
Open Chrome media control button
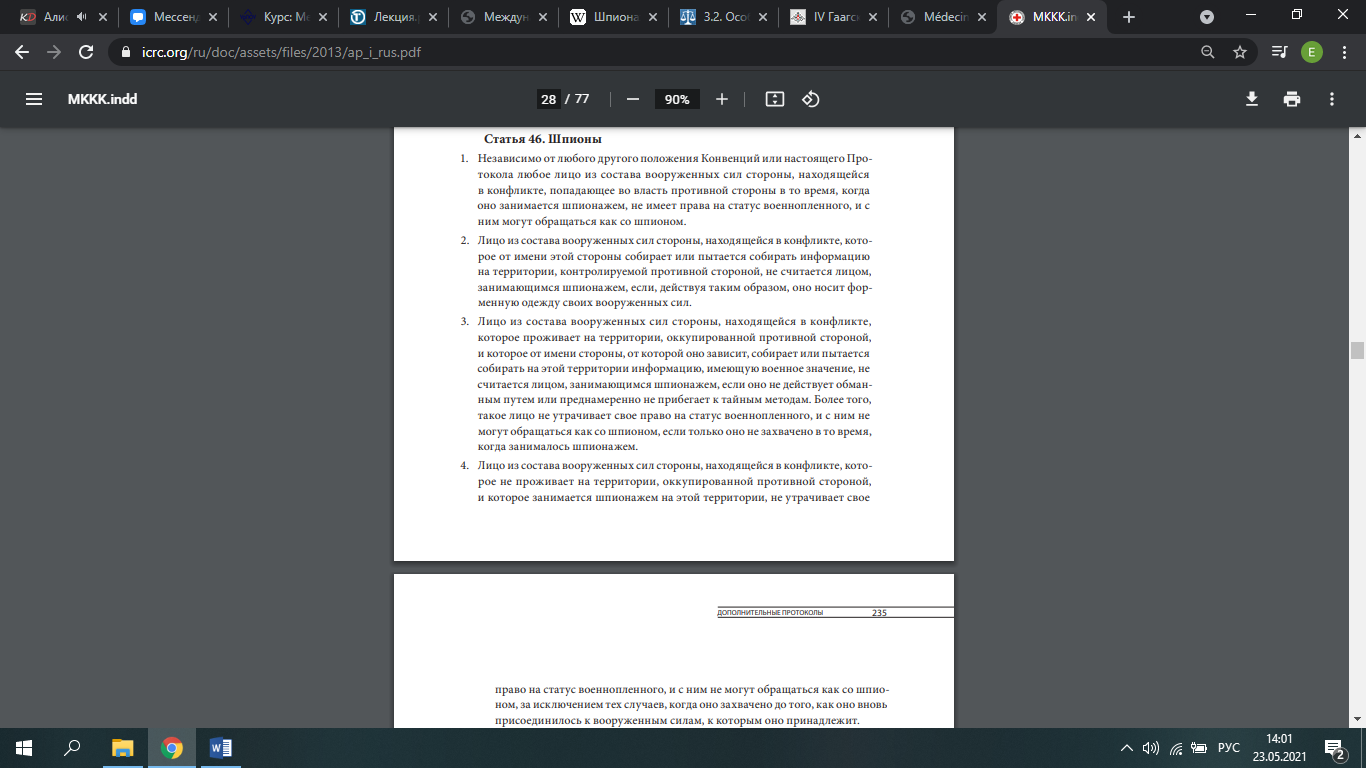[x=1279, y=52]
